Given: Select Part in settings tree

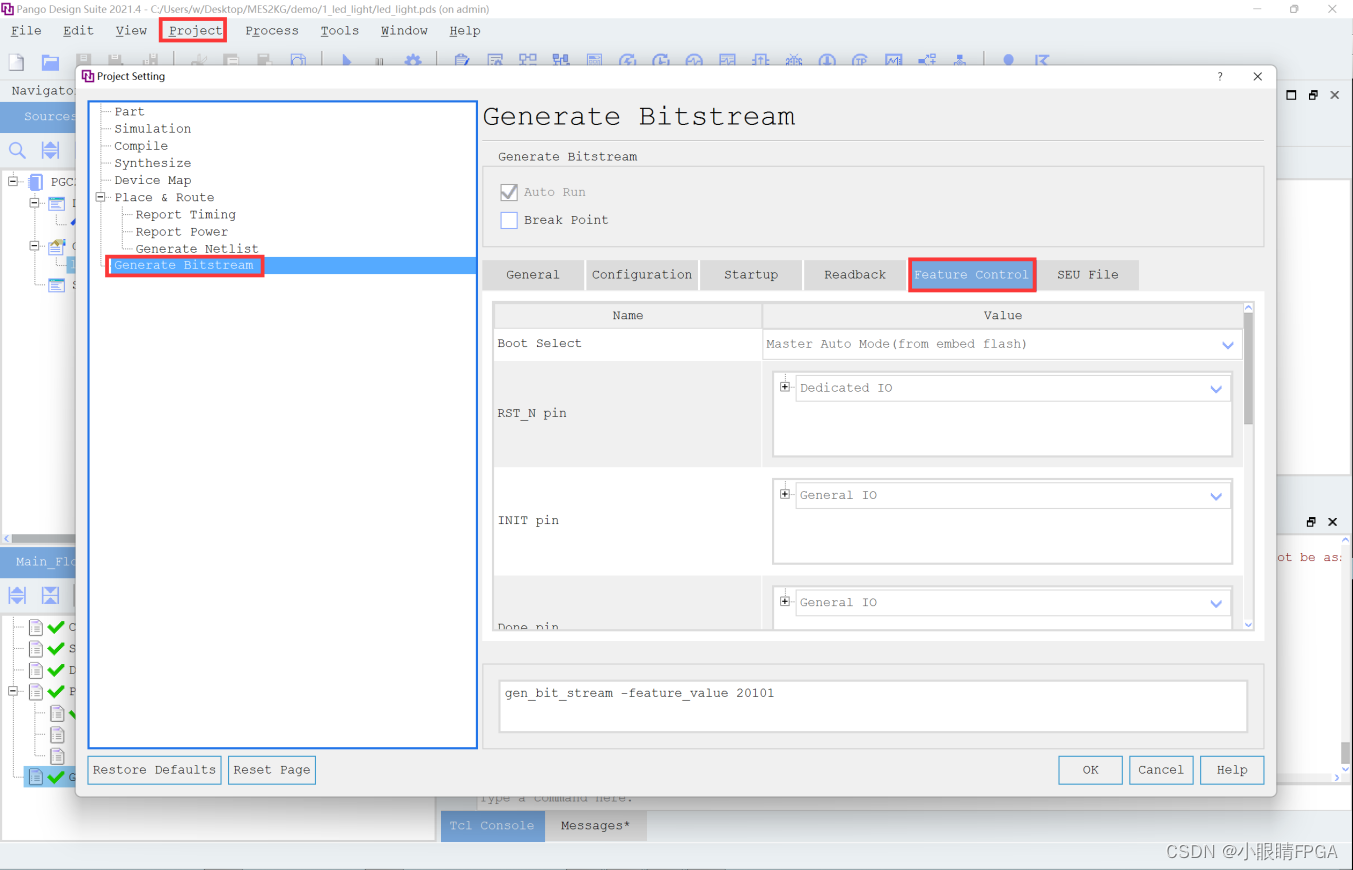Looking at the screenshot, I should pyautogui.click(x=129, y=112).
